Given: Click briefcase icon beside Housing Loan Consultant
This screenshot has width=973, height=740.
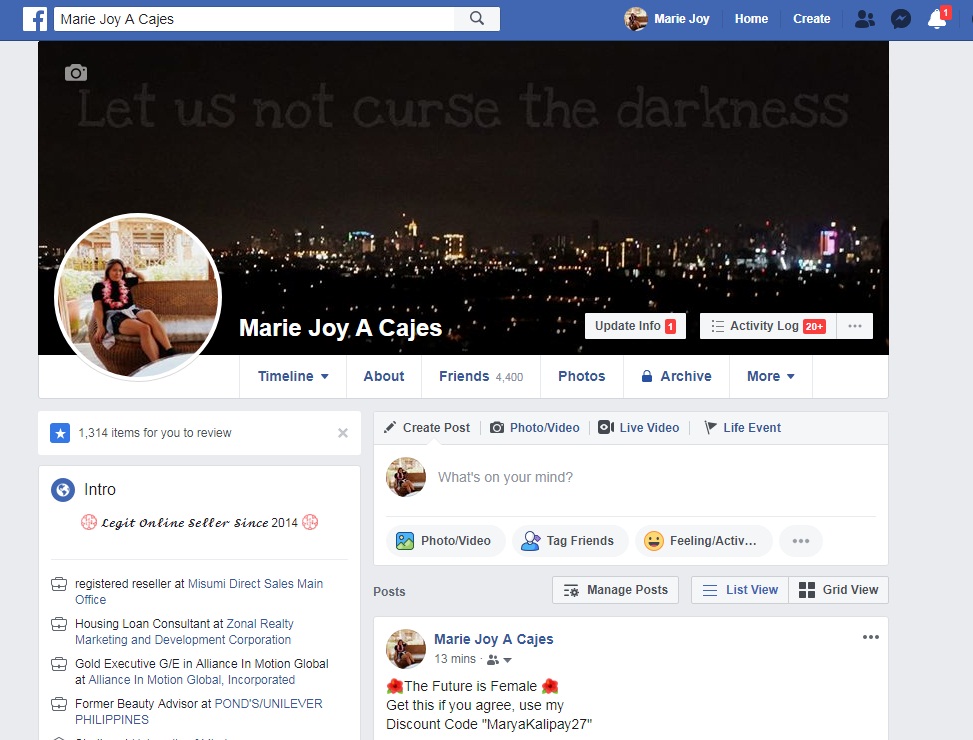Looking at the screenshot, I should [59, 624].
